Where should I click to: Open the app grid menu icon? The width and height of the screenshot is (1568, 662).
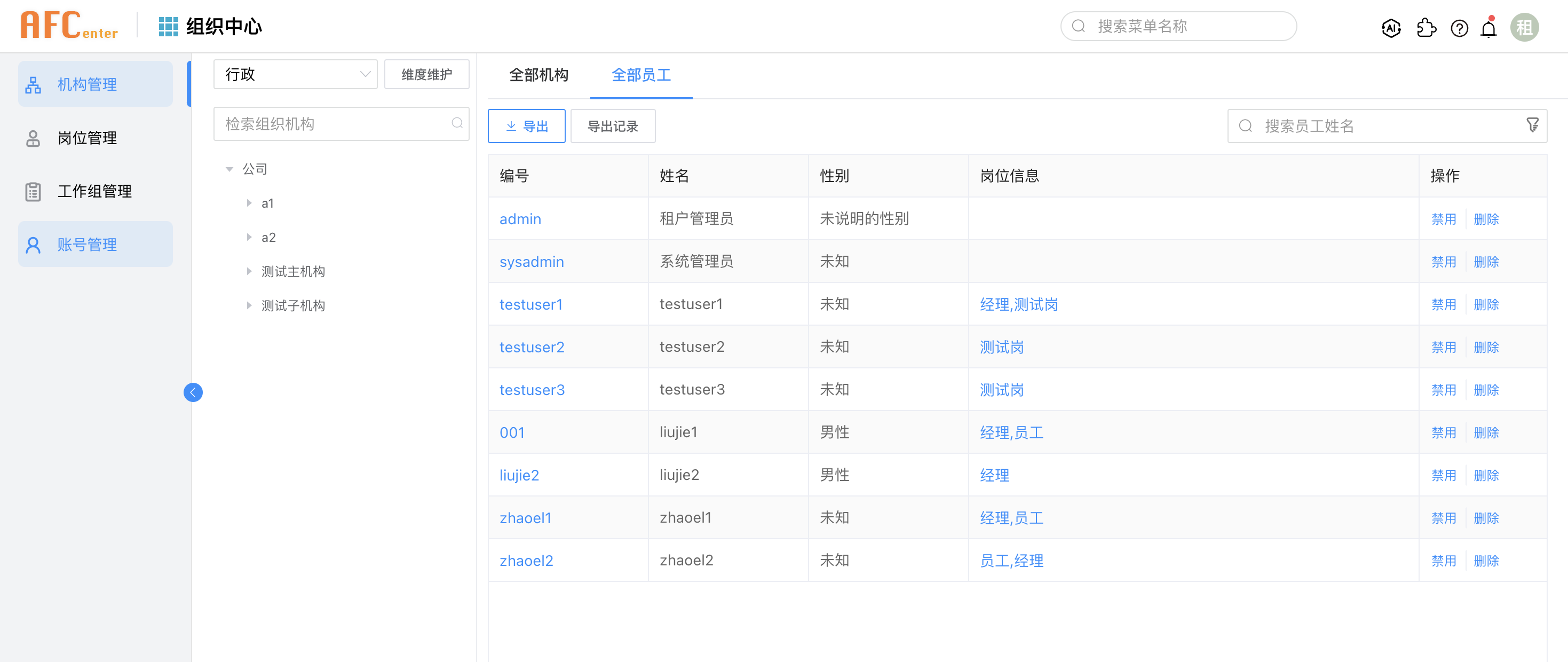[168, 26]
